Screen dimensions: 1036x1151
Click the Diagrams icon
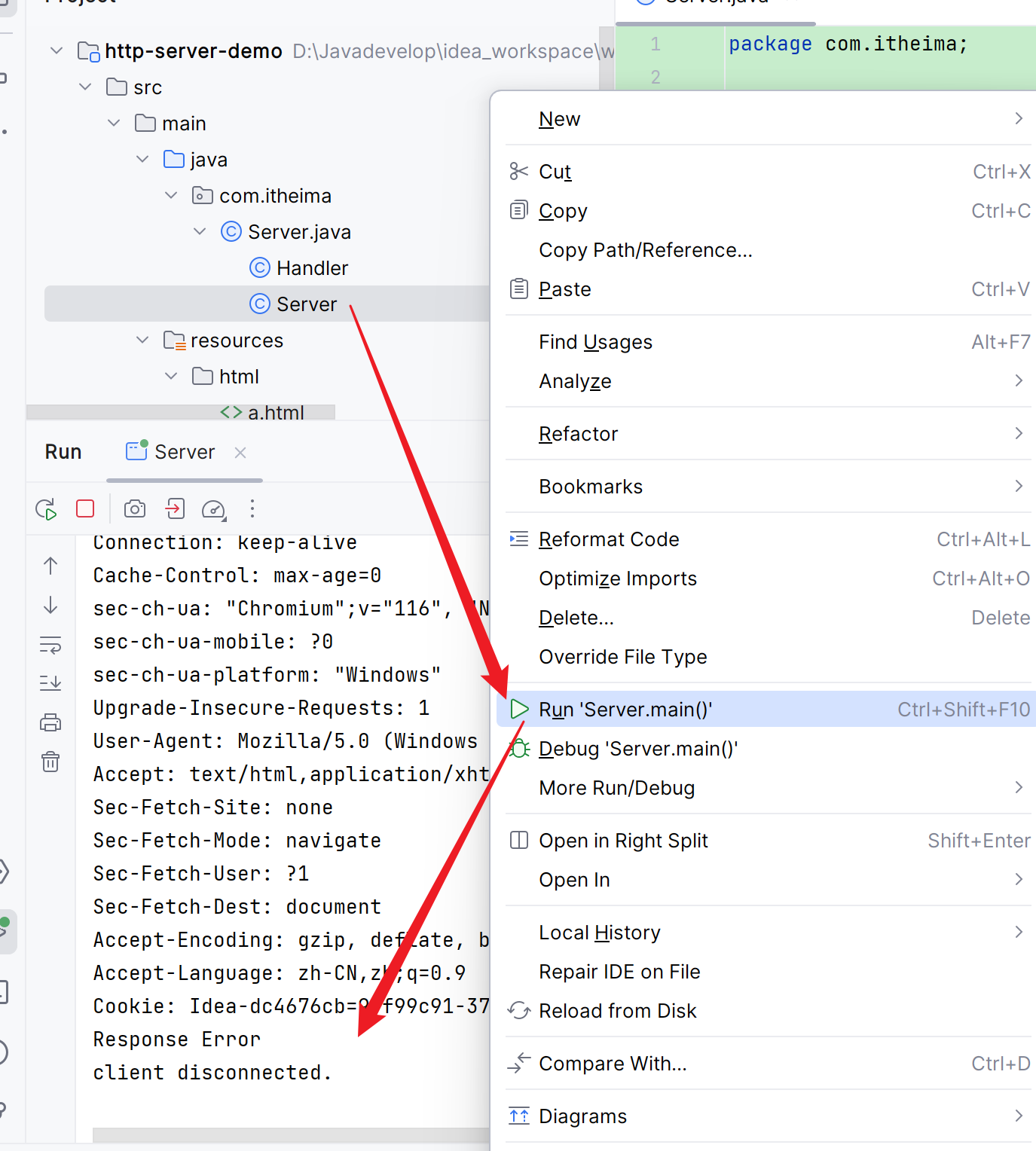click(519, 1116)
